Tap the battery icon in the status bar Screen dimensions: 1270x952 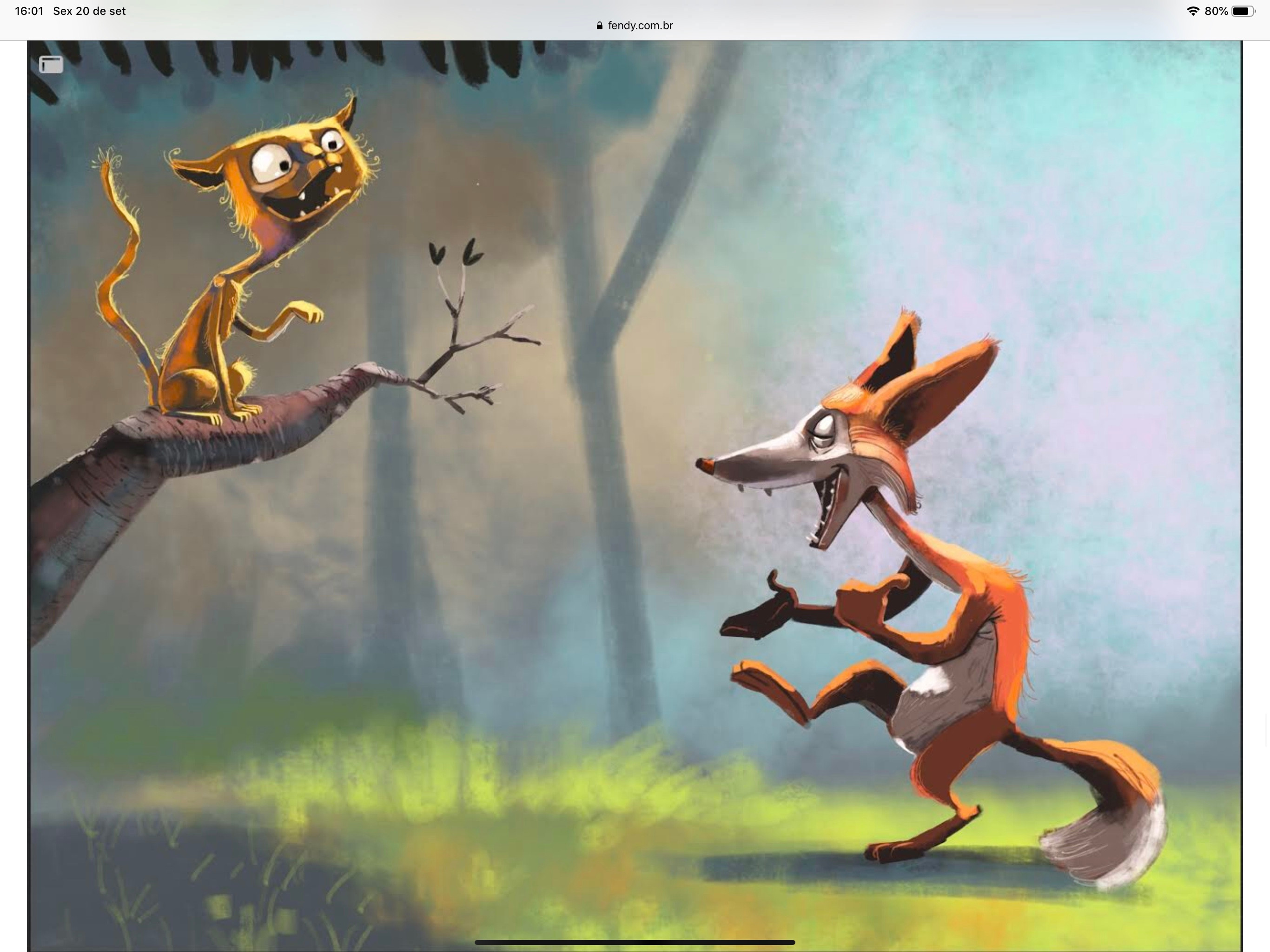click(1243, 11)
